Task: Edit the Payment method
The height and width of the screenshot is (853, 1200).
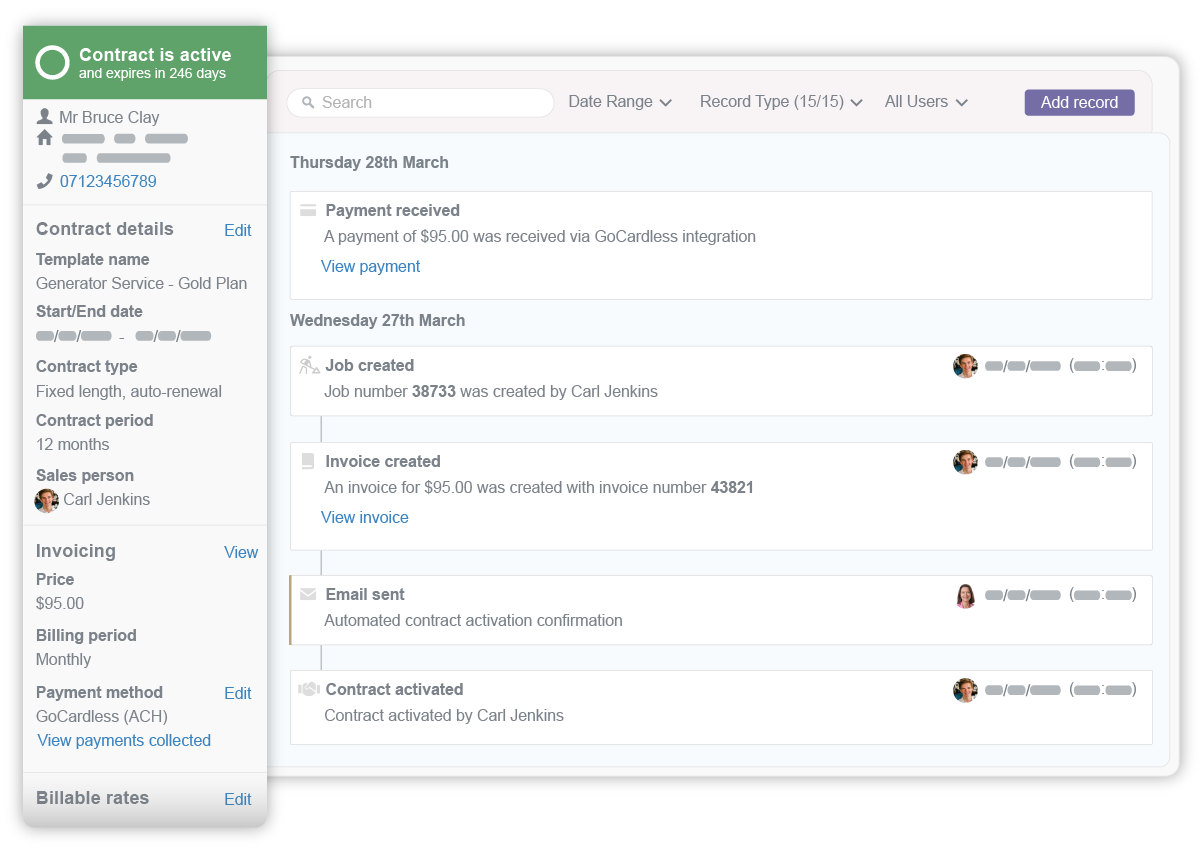Action: [x=237, y=694]
